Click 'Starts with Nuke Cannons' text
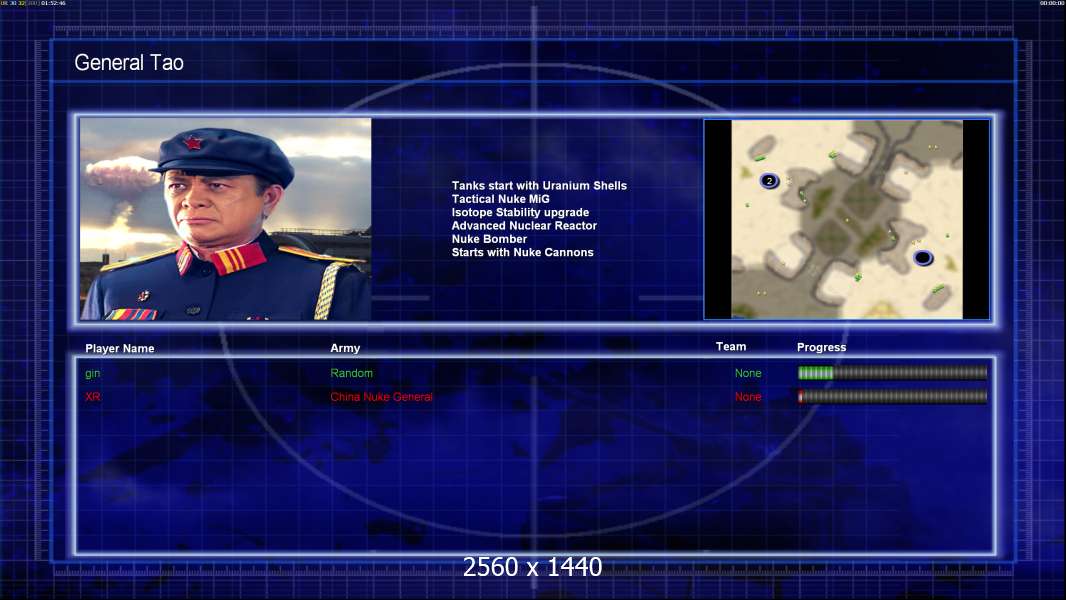This screenshot has width=1066, height=600. click(522, 252)
